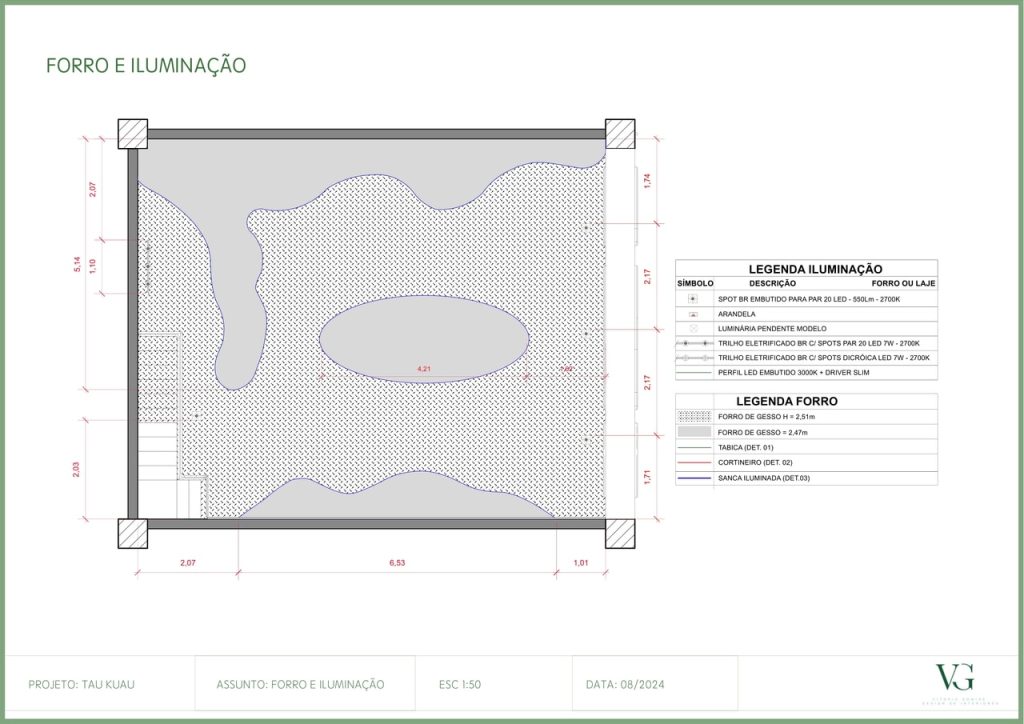
Task: Click the FORRO E ILUMINAÇÃO page title
Action: (146, 66)
